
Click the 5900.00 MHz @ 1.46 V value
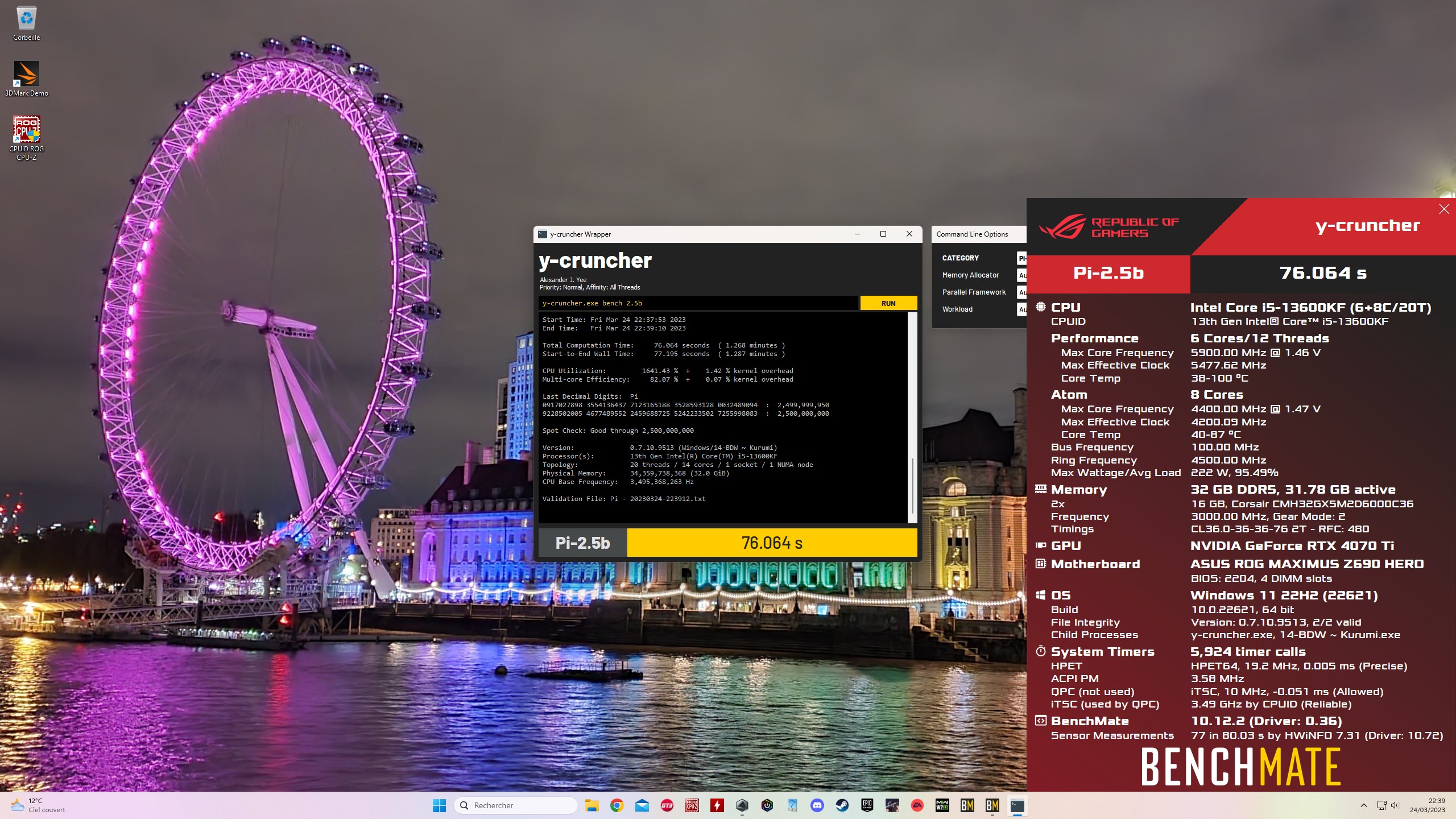(1255, 353)
